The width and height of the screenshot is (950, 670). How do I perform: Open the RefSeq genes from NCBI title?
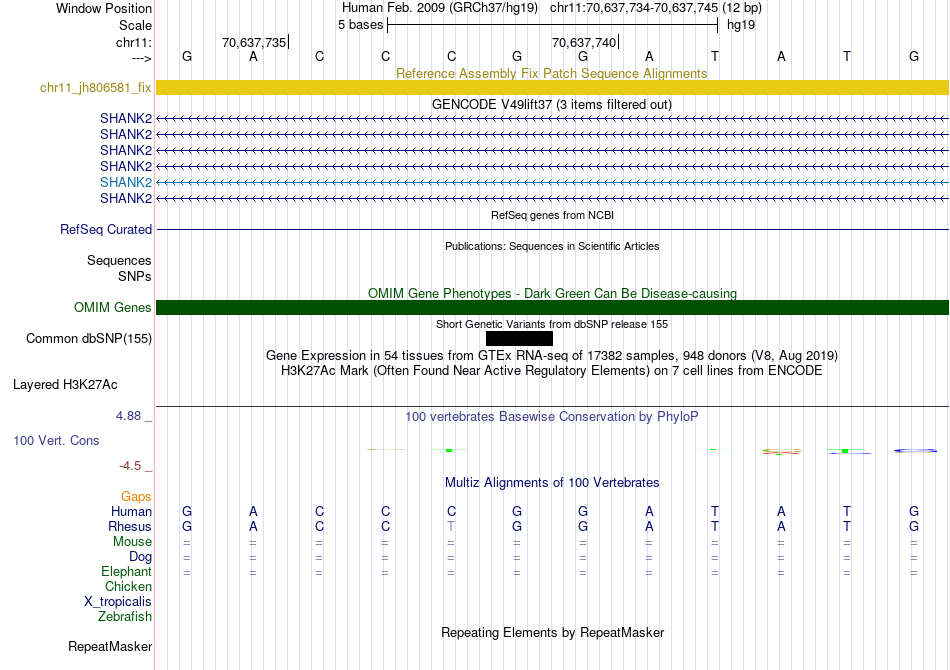point(552,215)
